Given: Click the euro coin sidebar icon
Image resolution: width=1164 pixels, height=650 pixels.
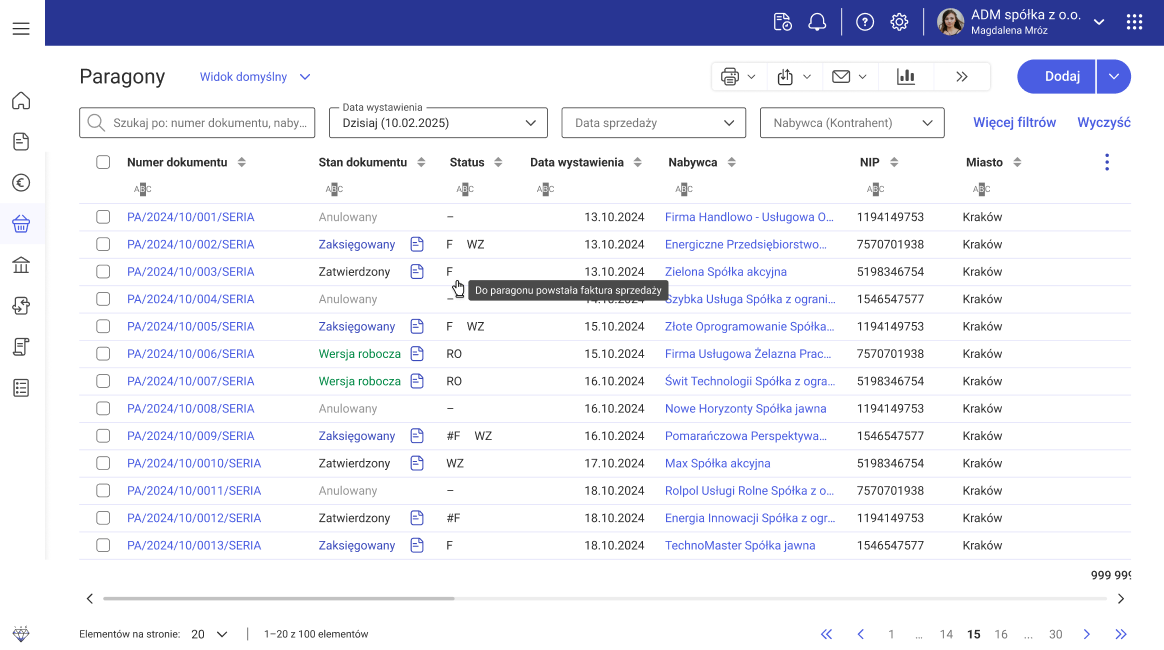Looking at the screenshot, I should coord(21,183).
